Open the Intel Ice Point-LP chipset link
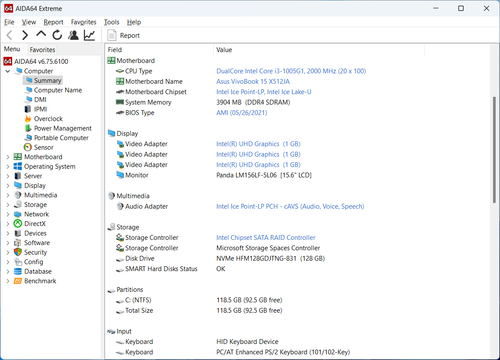This screenshot has width=500, height=360. pos(264,92)
